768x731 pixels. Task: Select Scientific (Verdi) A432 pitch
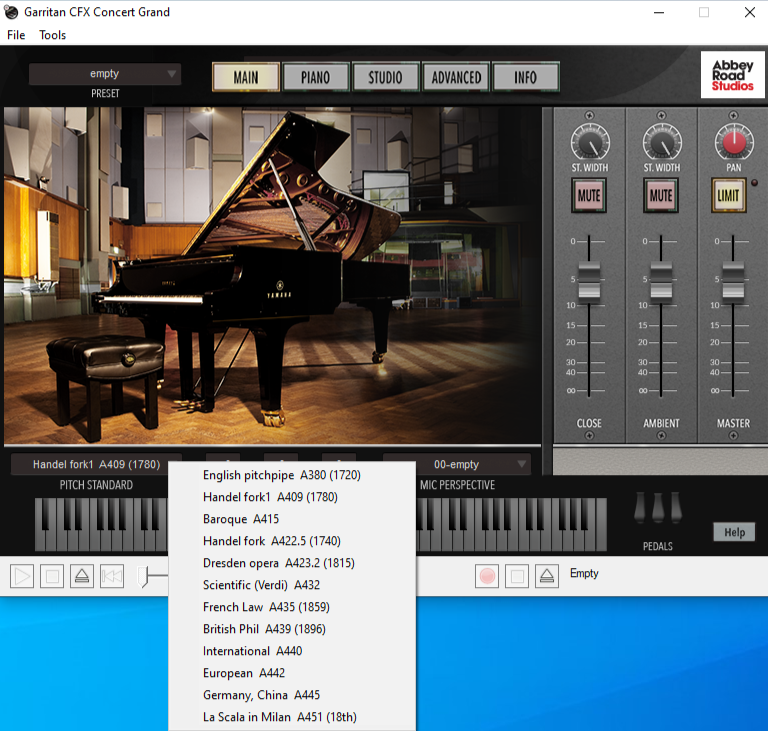pos(292,585)
